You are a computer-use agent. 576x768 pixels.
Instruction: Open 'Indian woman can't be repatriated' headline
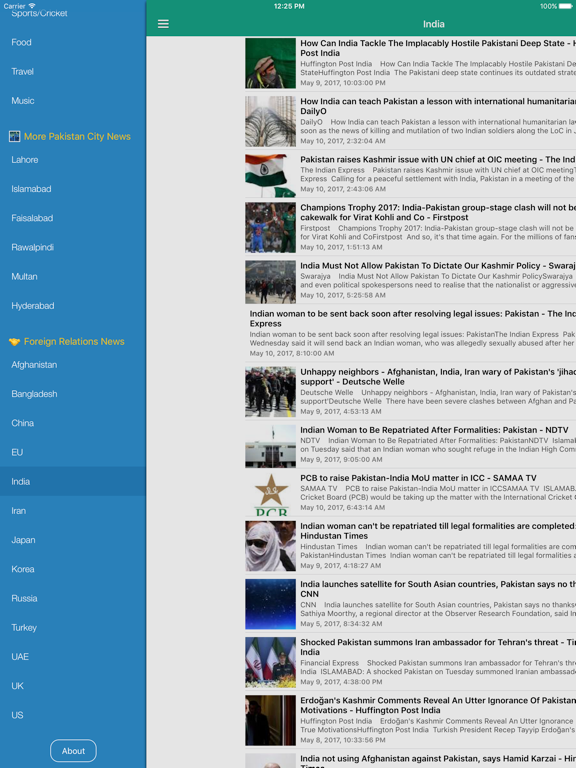[438, 531]
